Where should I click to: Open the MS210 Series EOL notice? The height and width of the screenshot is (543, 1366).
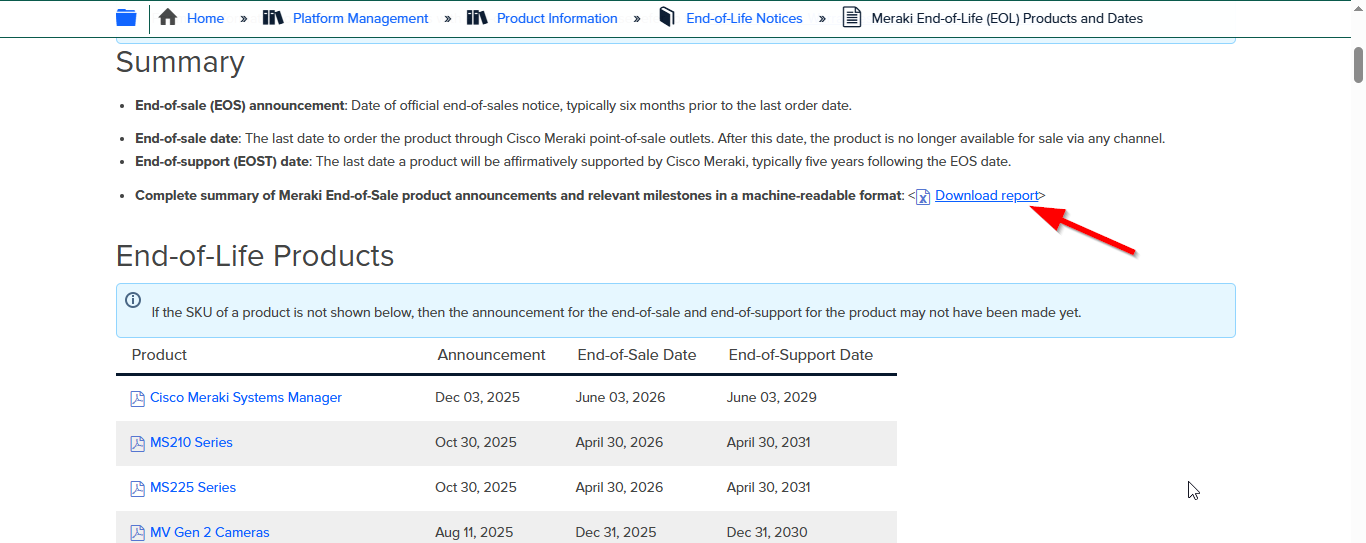point(191,443)
